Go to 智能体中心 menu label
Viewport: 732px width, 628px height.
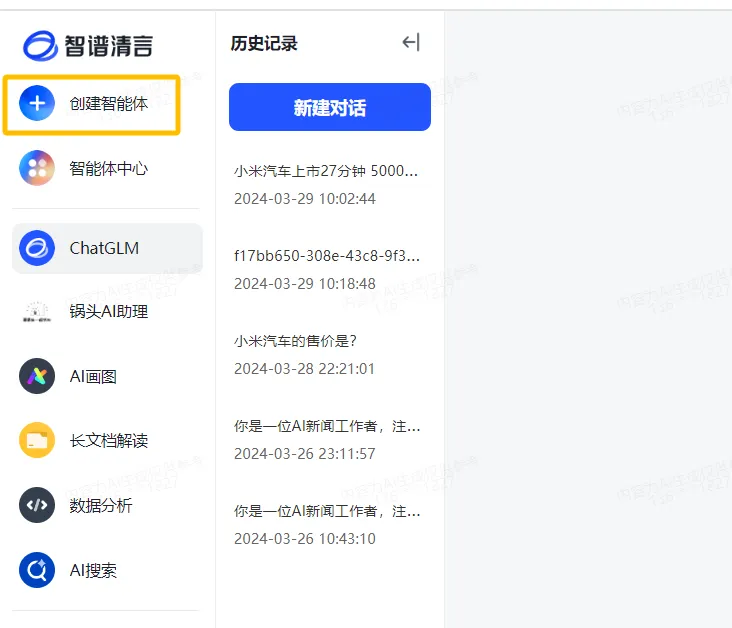point(109,168)
